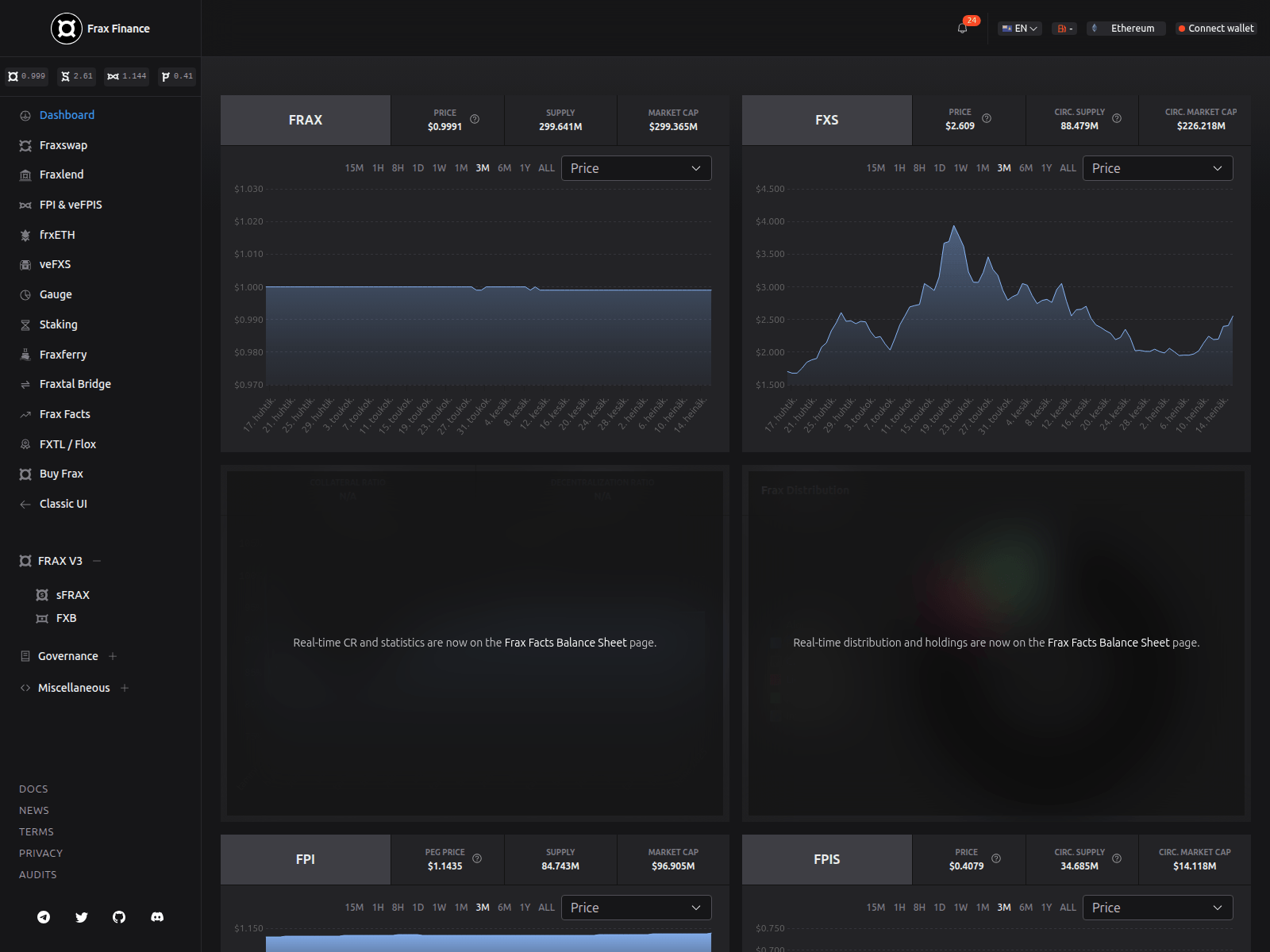Screen dimensions: 1270x952
Task: Click the Fraxferry boat icon
Action: [x=25, y=355]
